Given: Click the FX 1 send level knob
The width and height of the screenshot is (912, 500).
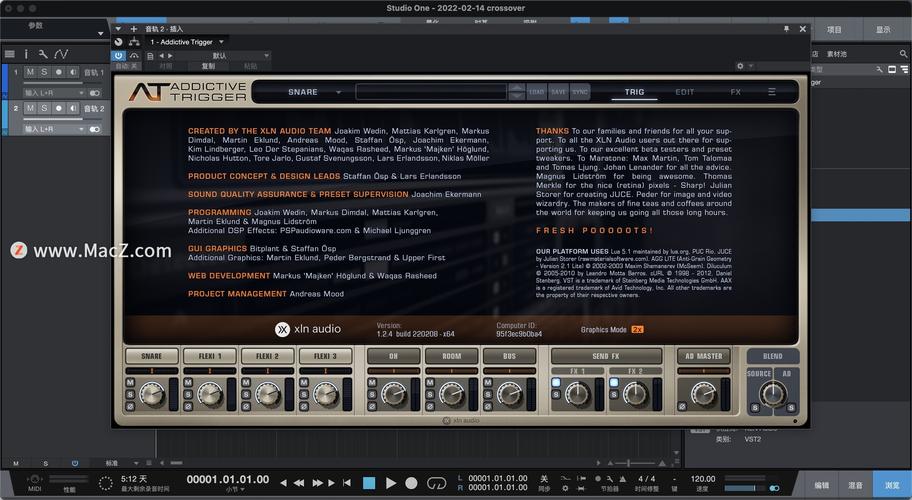Looking at the screenshot, I should [x=577, y=394].
